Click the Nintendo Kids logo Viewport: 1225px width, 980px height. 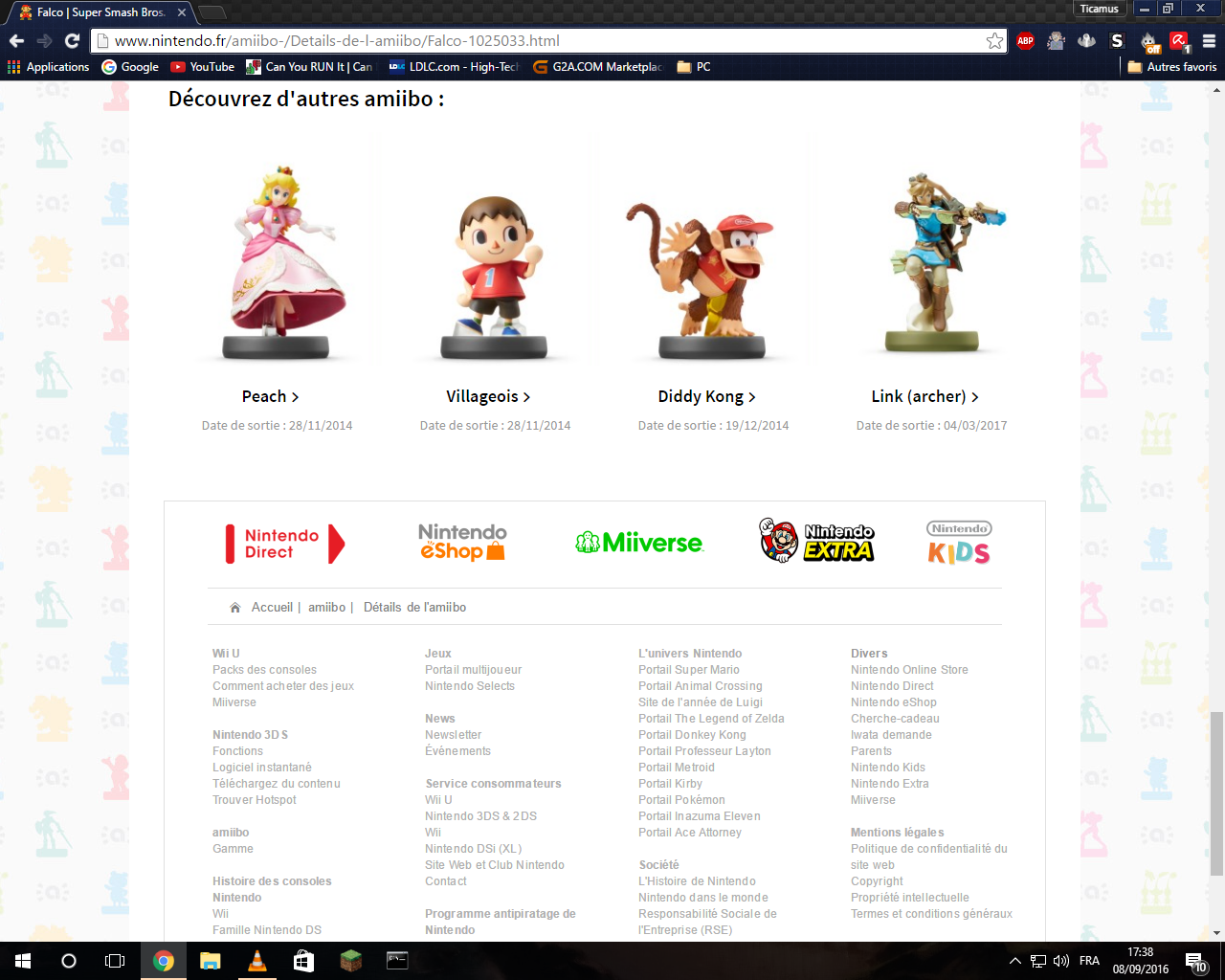pos(959,543)
